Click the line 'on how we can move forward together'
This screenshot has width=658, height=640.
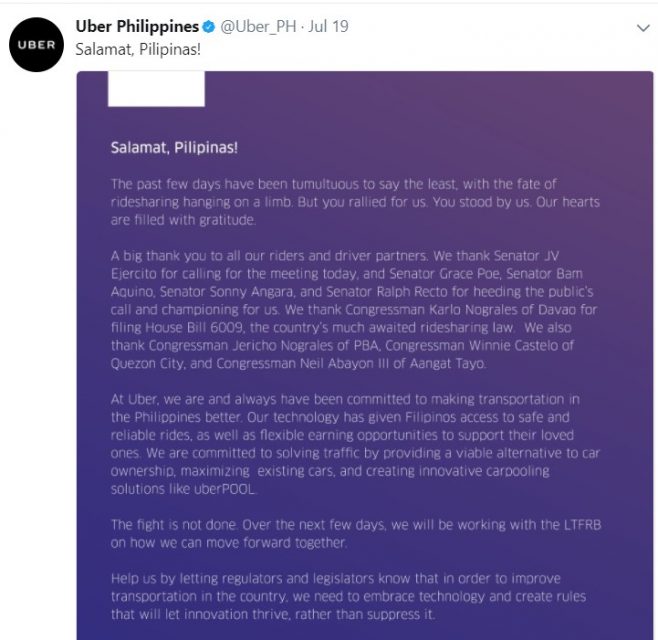point(229,543)
